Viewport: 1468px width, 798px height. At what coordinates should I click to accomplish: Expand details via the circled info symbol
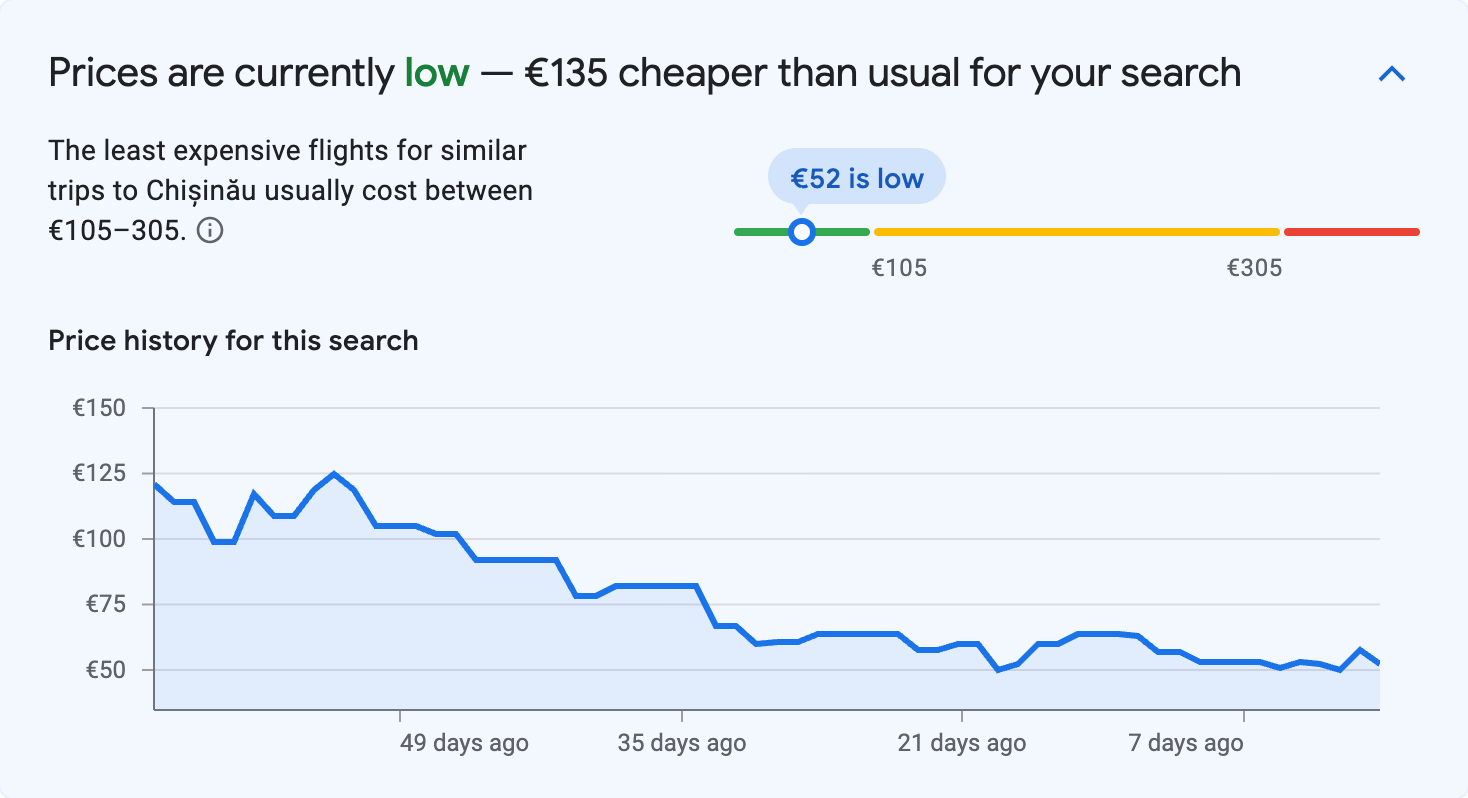click(209, 230)
